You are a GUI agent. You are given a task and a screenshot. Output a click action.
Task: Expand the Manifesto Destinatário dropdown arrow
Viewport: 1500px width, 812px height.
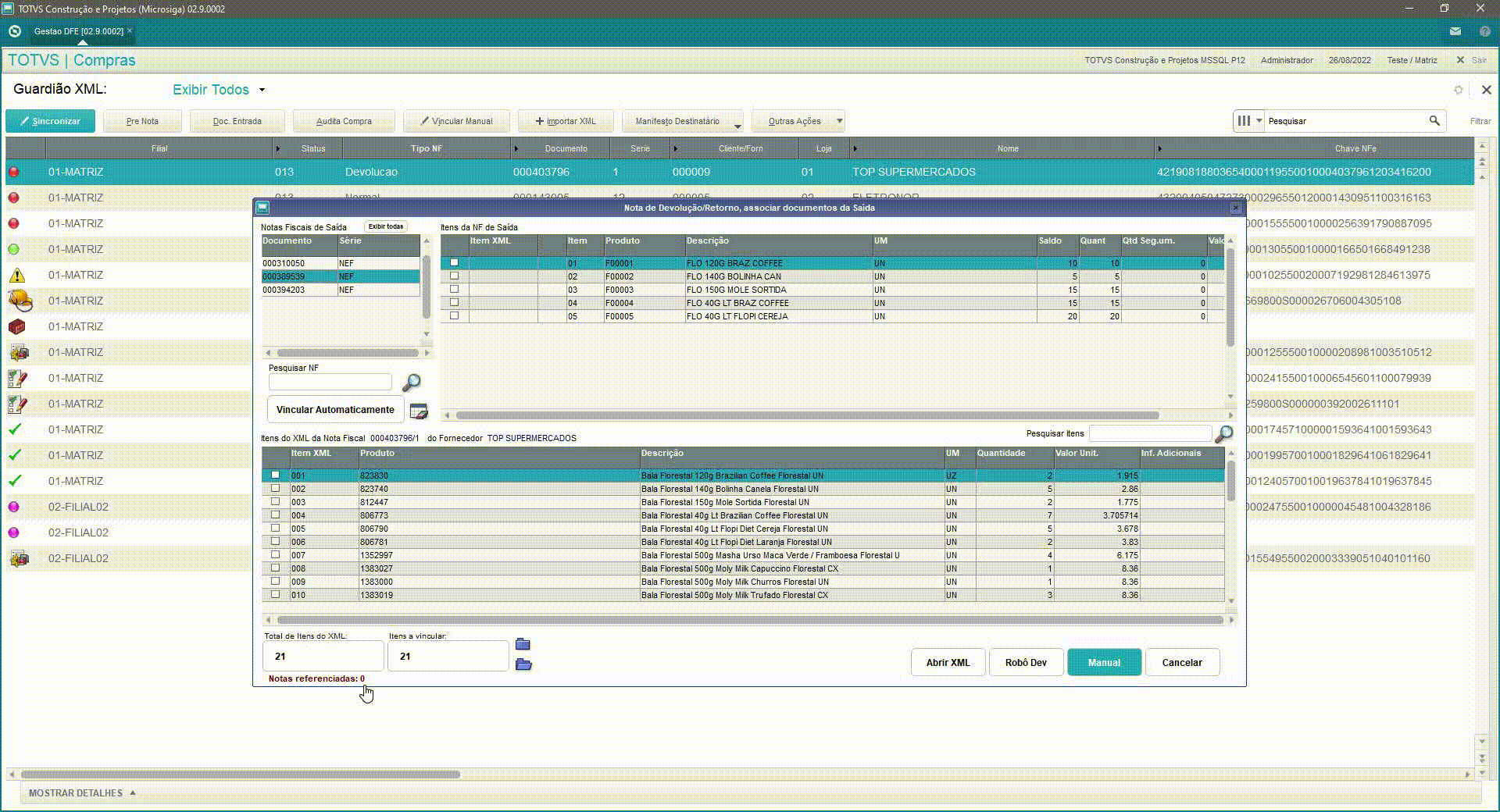(x=737, y=125)
